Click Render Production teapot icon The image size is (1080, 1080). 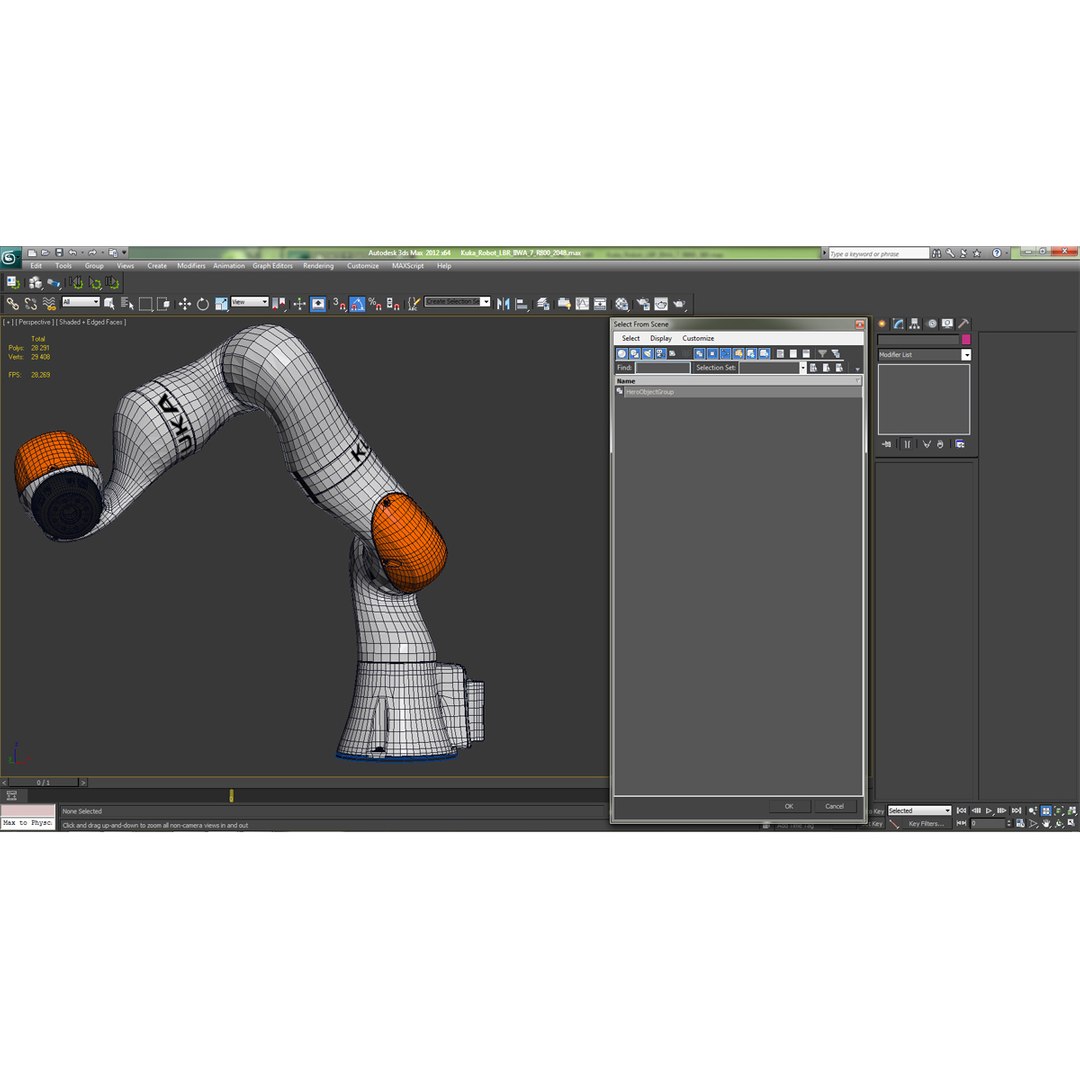pos(679,304)
